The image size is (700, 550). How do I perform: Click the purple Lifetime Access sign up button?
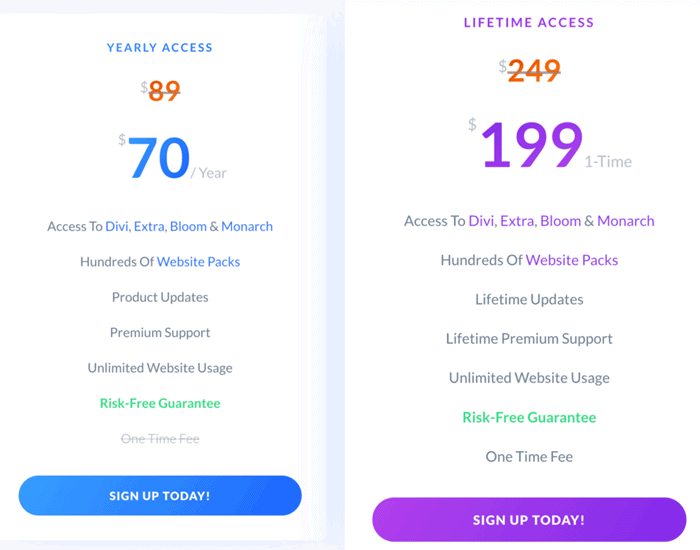[528, 520]
